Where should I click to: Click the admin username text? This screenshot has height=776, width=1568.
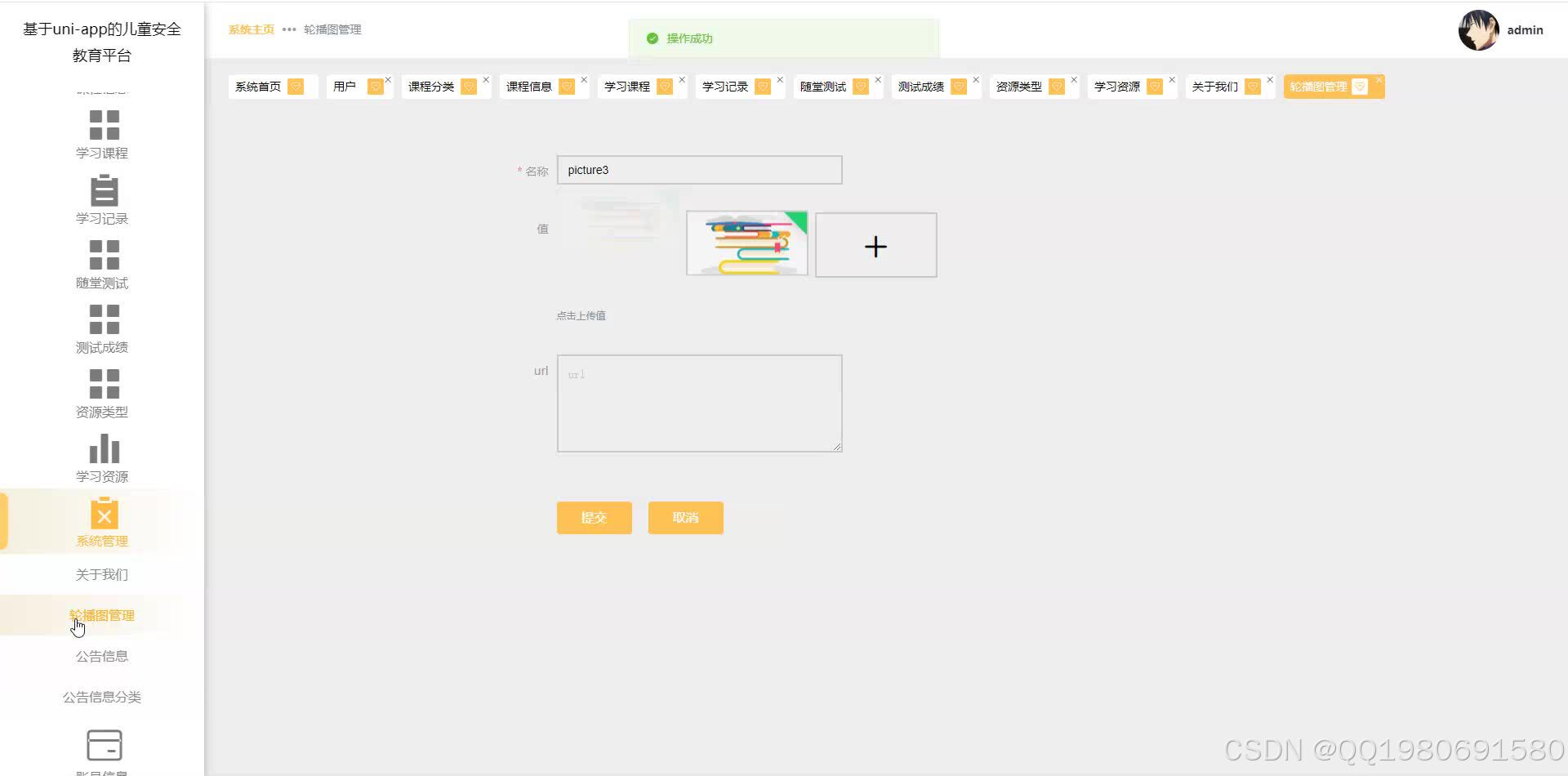(1525, 30)
